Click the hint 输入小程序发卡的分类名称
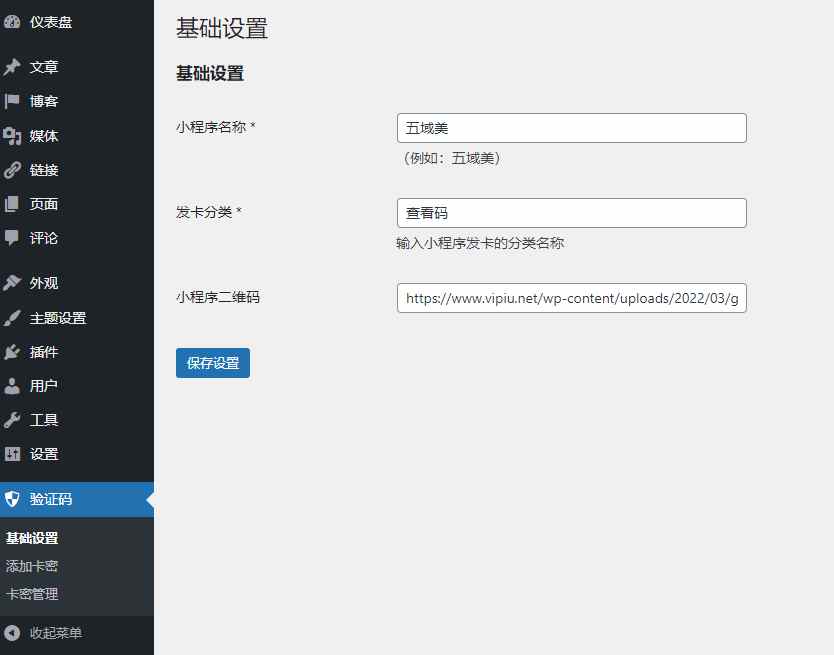The image size is (834, 655). point(480,243)
